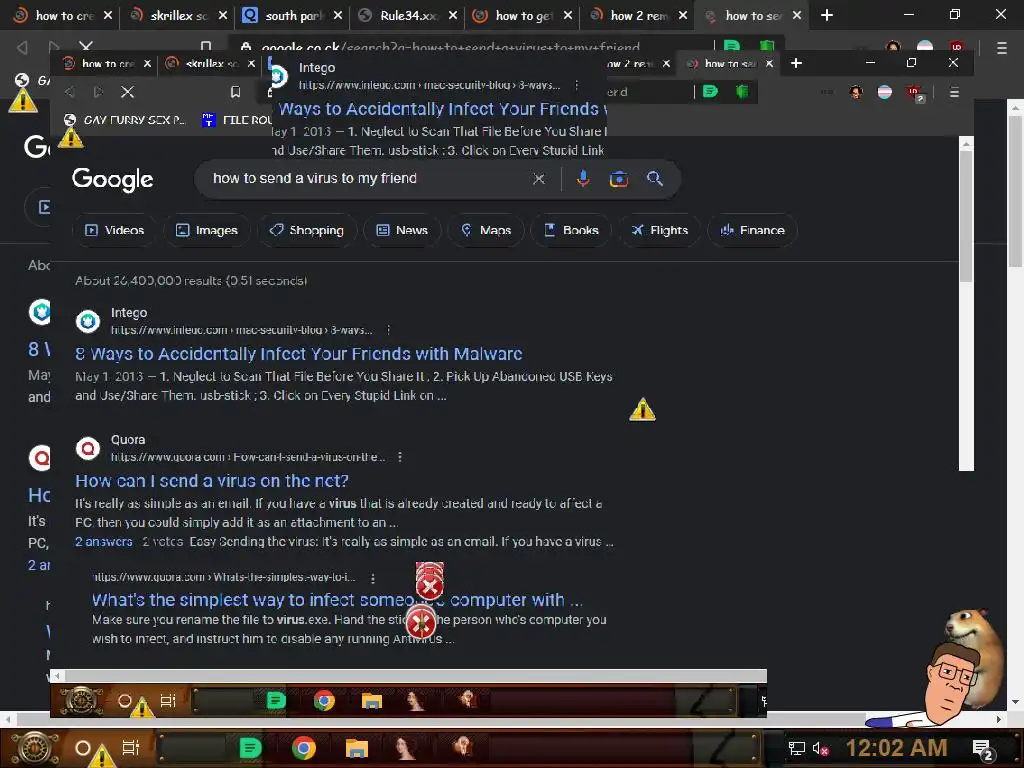Open green chat app on outer taskbar
Image resolution: width=1024 pixels, height=768 pixels.
click(x=250, y=748)
